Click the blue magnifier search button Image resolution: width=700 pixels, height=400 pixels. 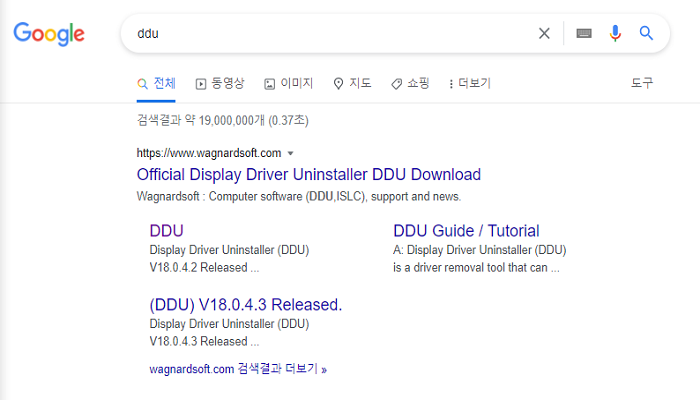click(647, 33)
